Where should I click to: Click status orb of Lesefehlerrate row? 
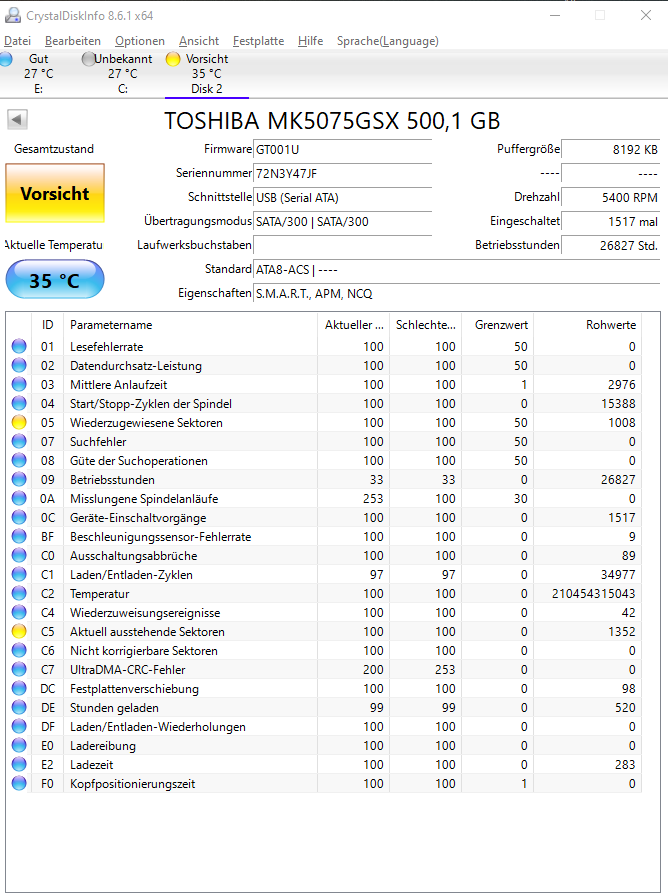19,346
